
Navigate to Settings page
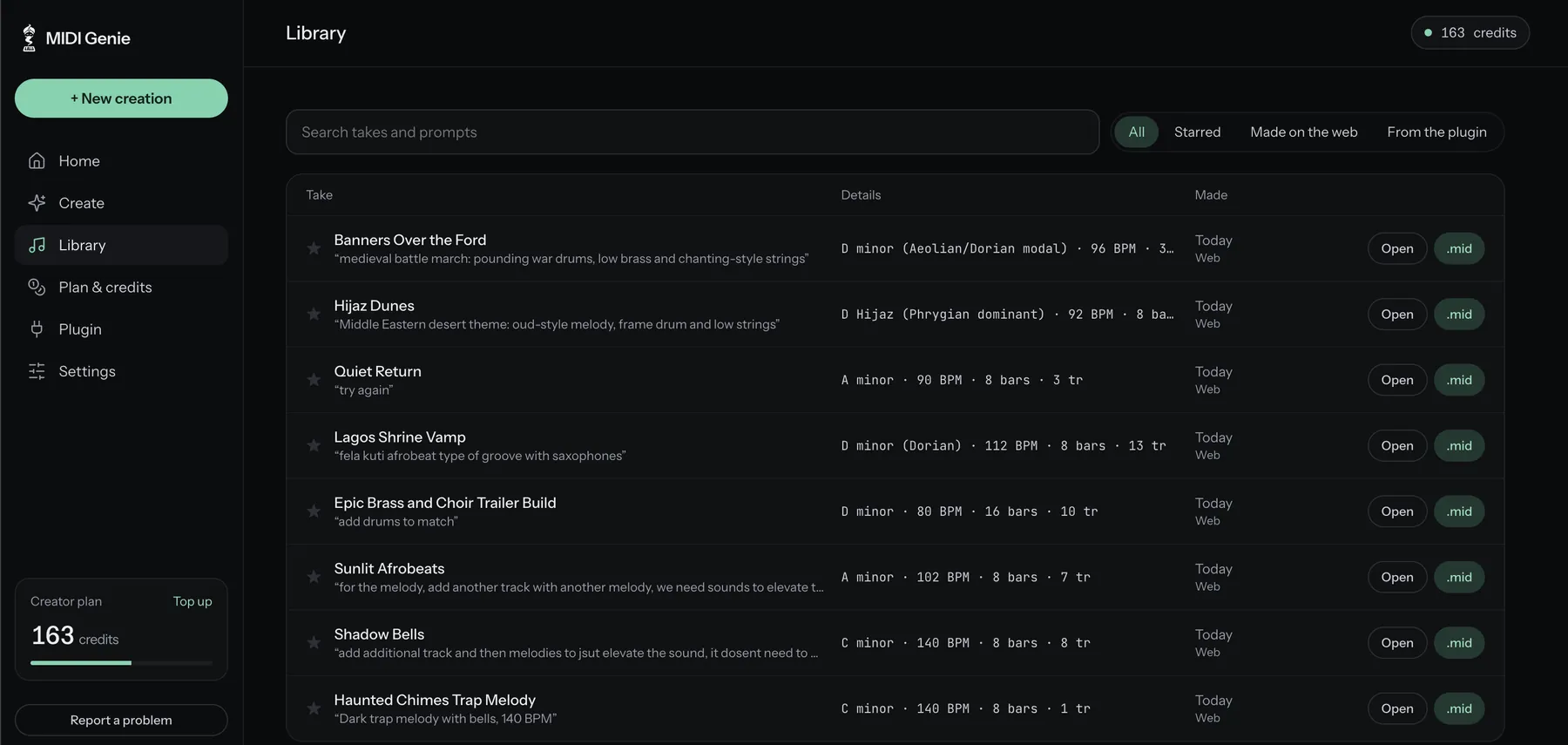[x=121, y=371]
